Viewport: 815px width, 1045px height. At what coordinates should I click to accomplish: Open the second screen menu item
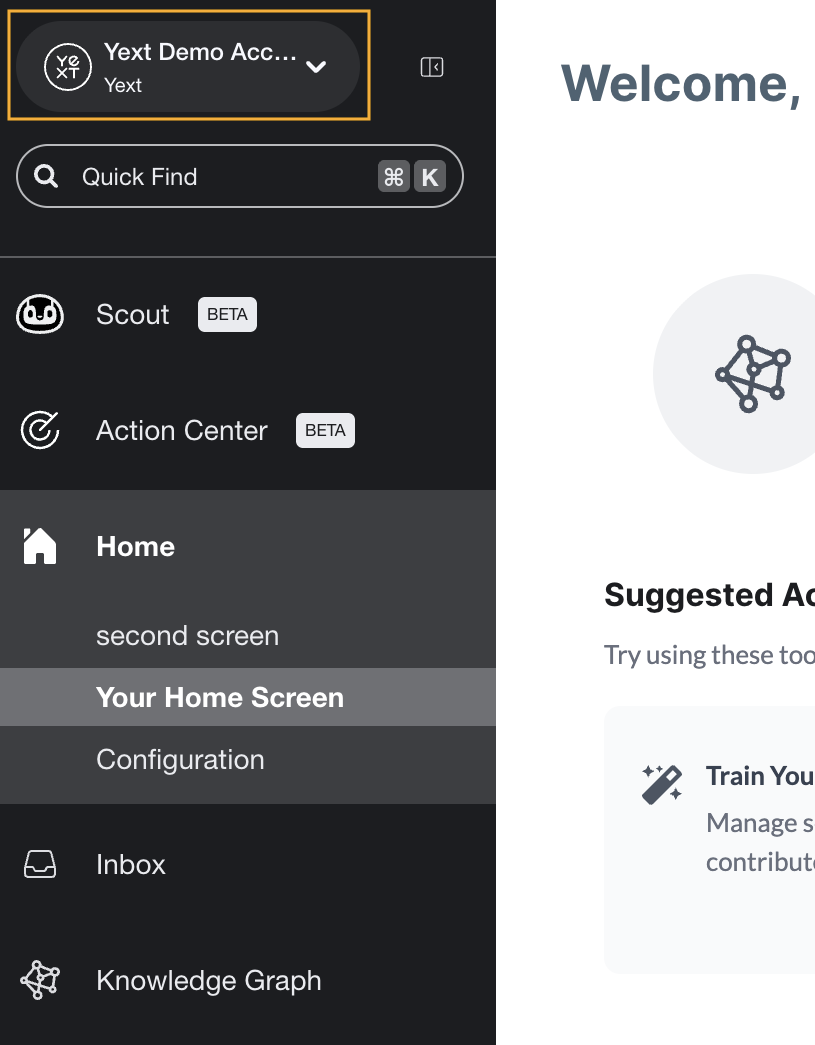(186, 635)
